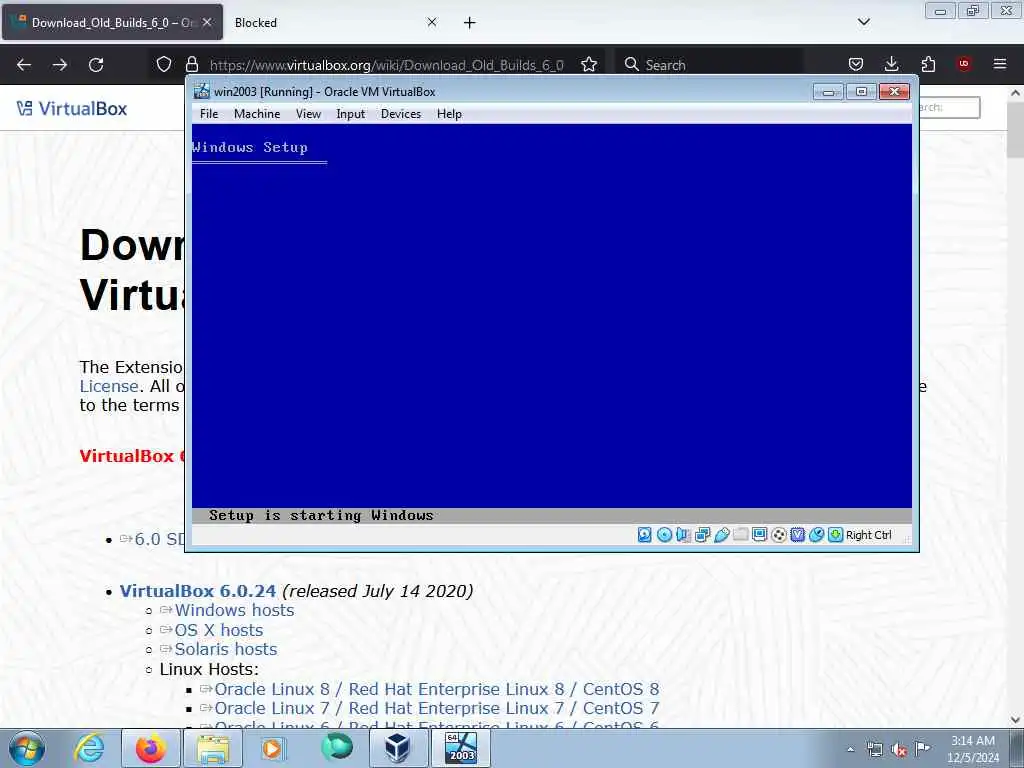Click mouse integration icon in VM status bar
The image size is (1024, 768).
point(816,535)
